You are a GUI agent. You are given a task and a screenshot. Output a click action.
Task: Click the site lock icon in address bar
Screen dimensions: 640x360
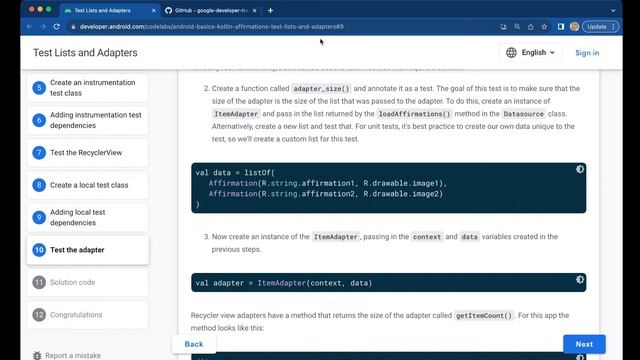[73, 27]
